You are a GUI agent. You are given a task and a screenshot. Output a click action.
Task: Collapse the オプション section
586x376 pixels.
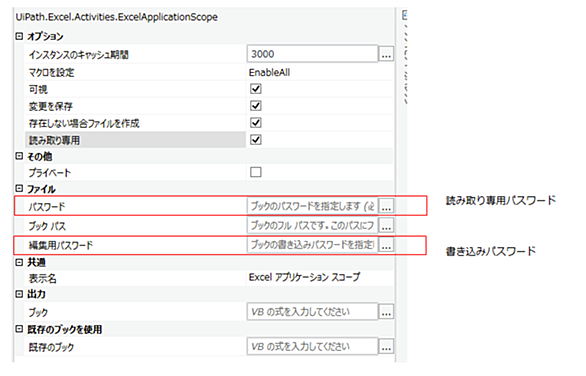point(19,36)
